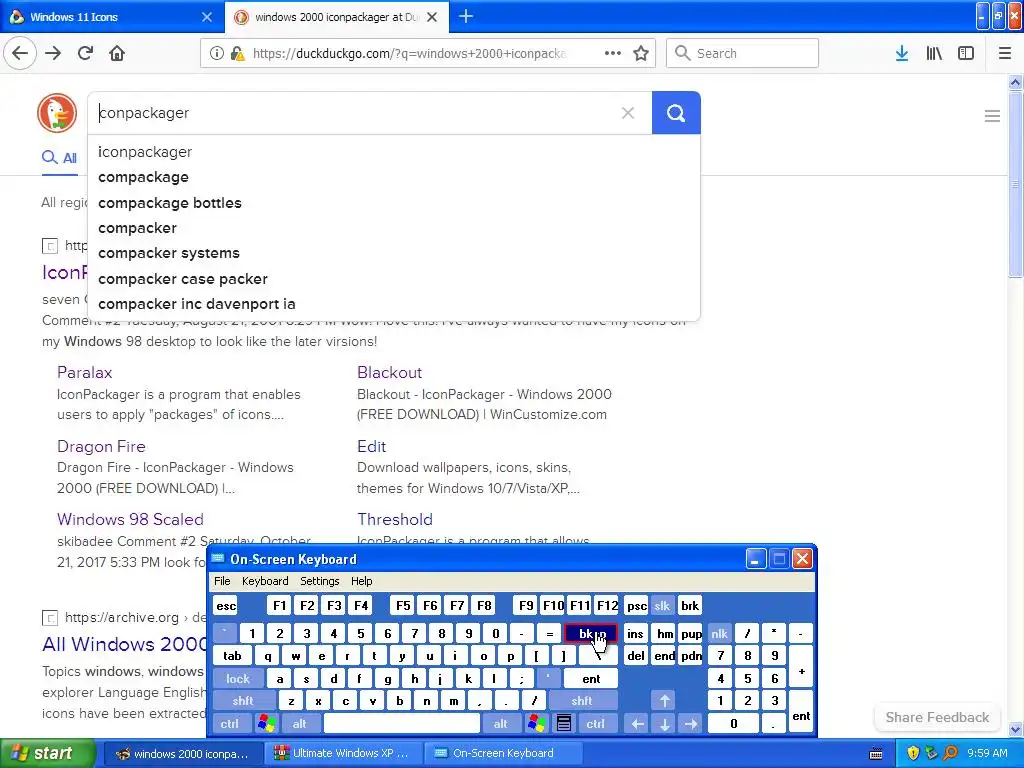Toggle left alt key on On-Screen Keyboard

point(300,724)
